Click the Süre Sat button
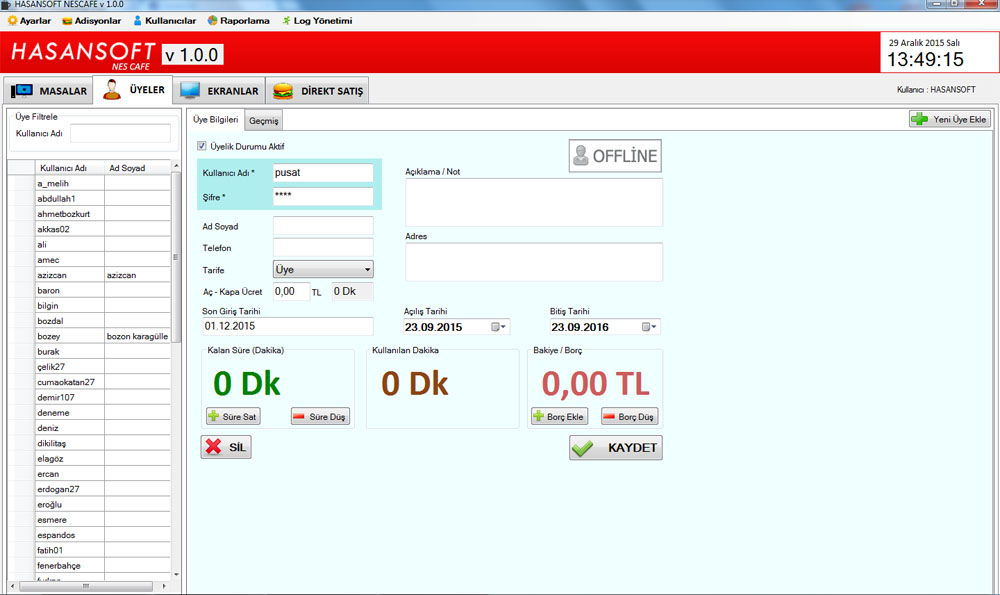1000x595 pixels. [x=233, y=416]
